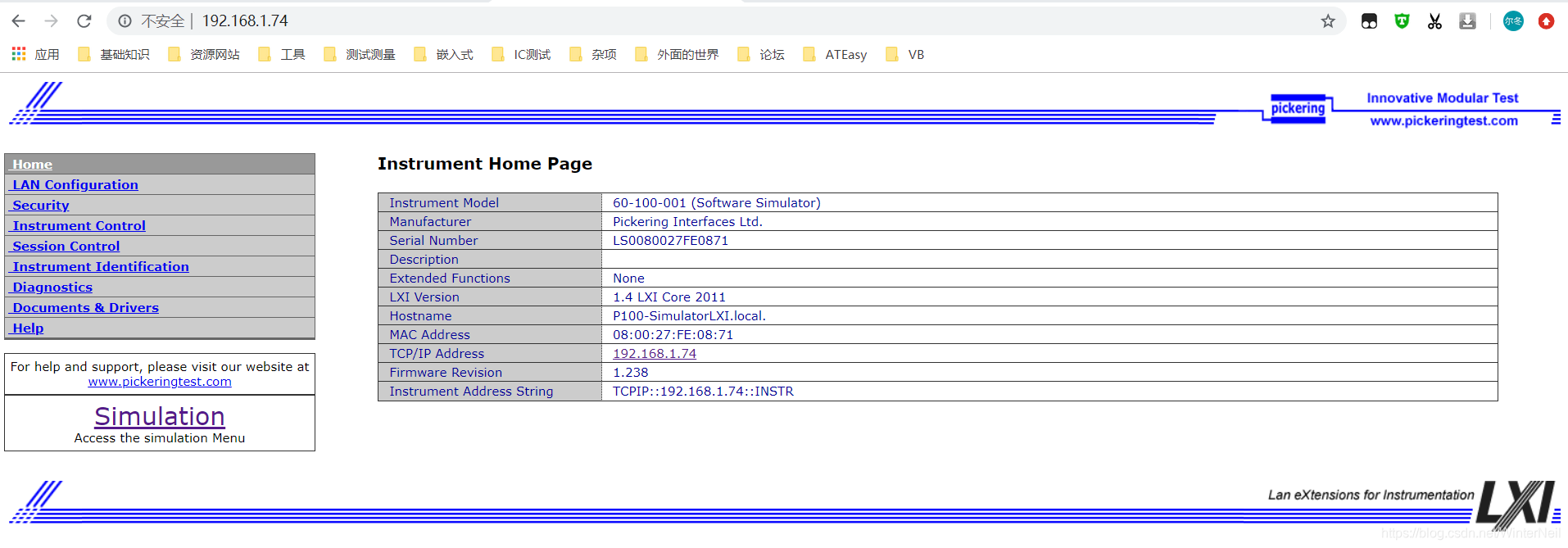Open the Simulation menu link
The height and width of the screenshot is (548, 1568).
(x=160, y=416)
